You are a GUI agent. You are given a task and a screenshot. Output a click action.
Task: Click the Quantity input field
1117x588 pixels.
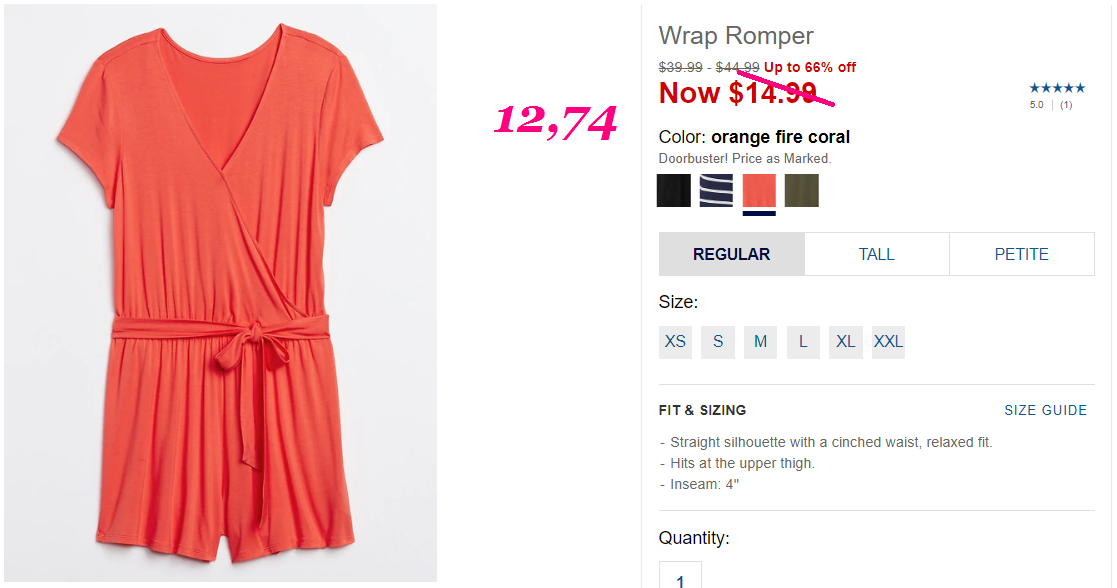coord(680,576)
